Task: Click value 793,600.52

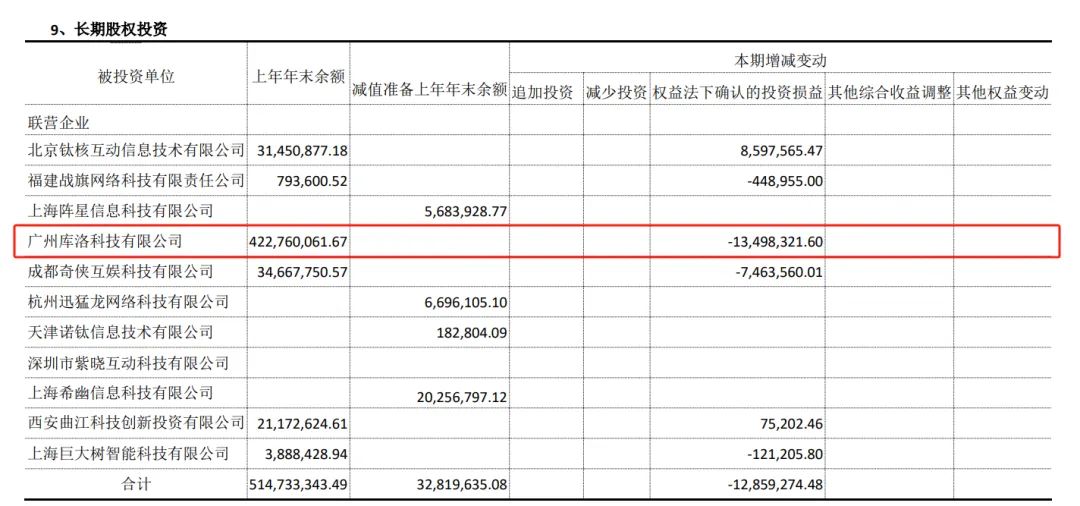Action: click(314, 181)
